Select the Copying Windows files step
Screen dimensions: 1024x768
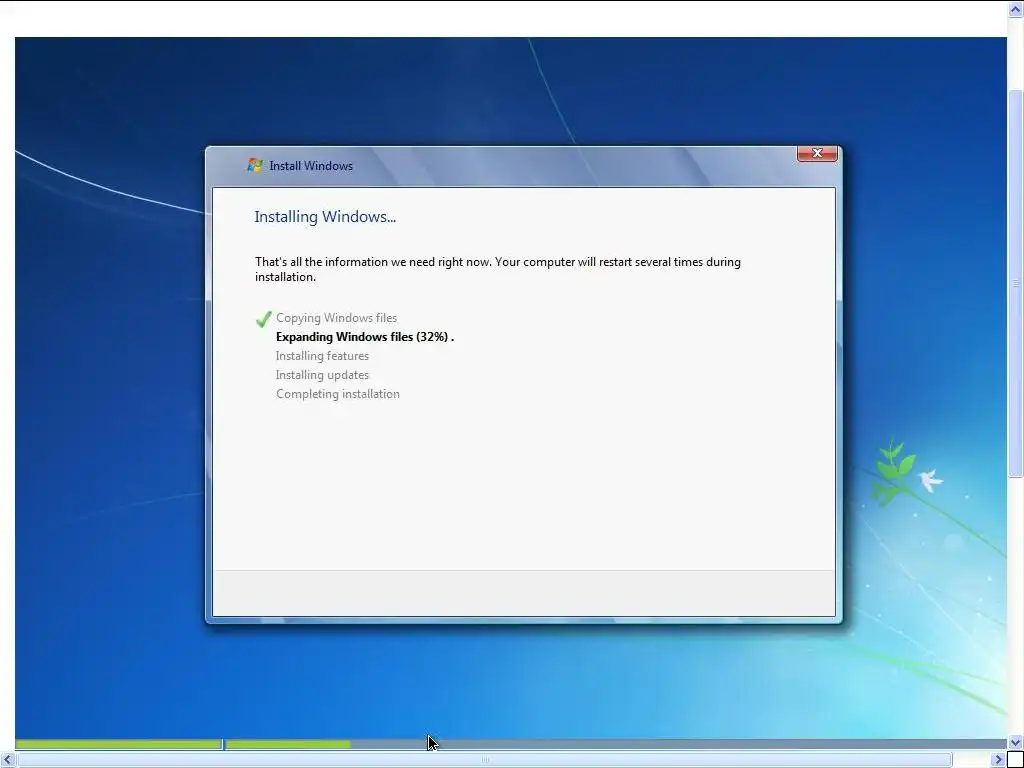point(336,318)
